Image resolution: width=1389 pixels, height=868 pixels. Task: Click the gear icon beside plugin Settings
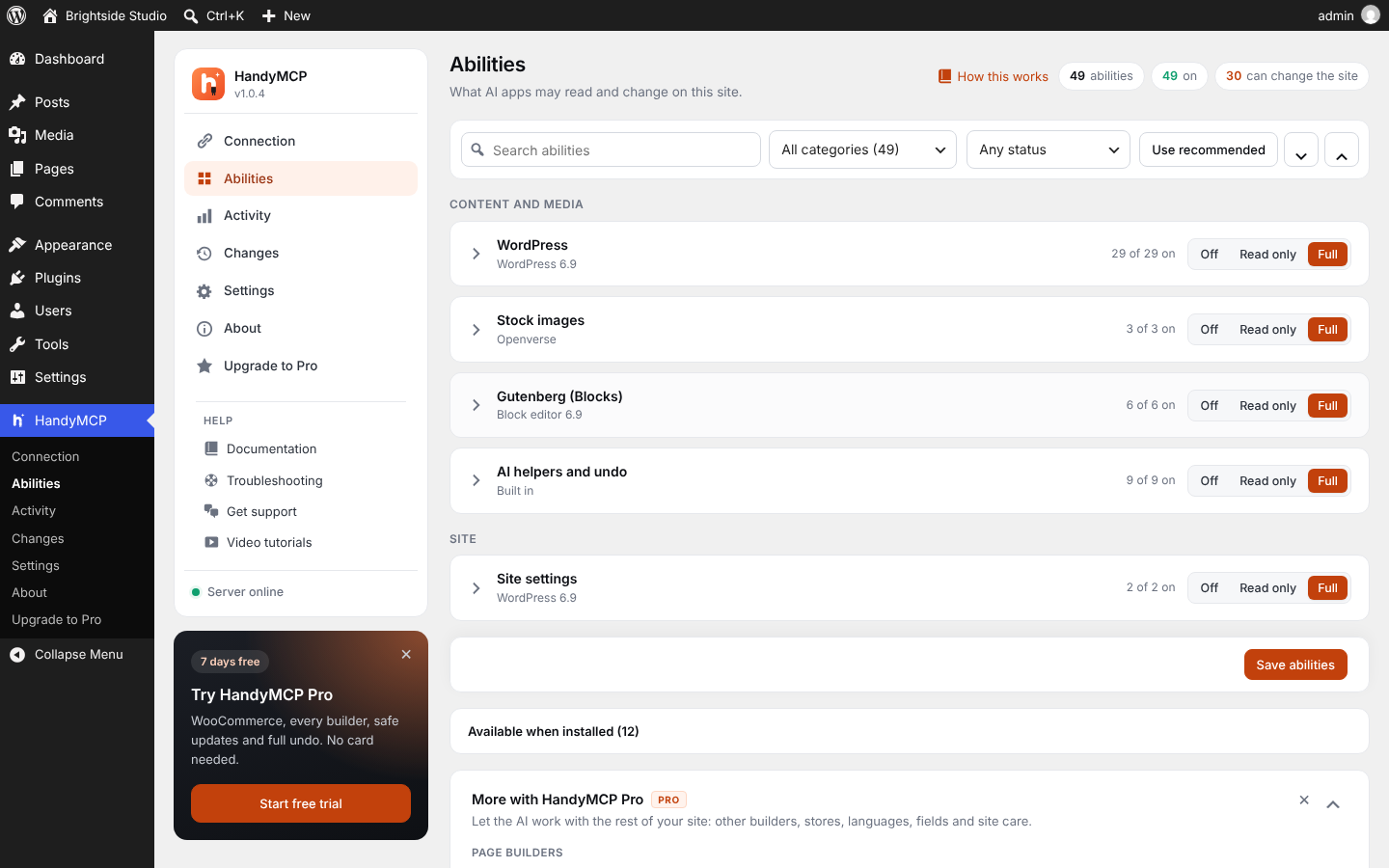pos(204,291)
